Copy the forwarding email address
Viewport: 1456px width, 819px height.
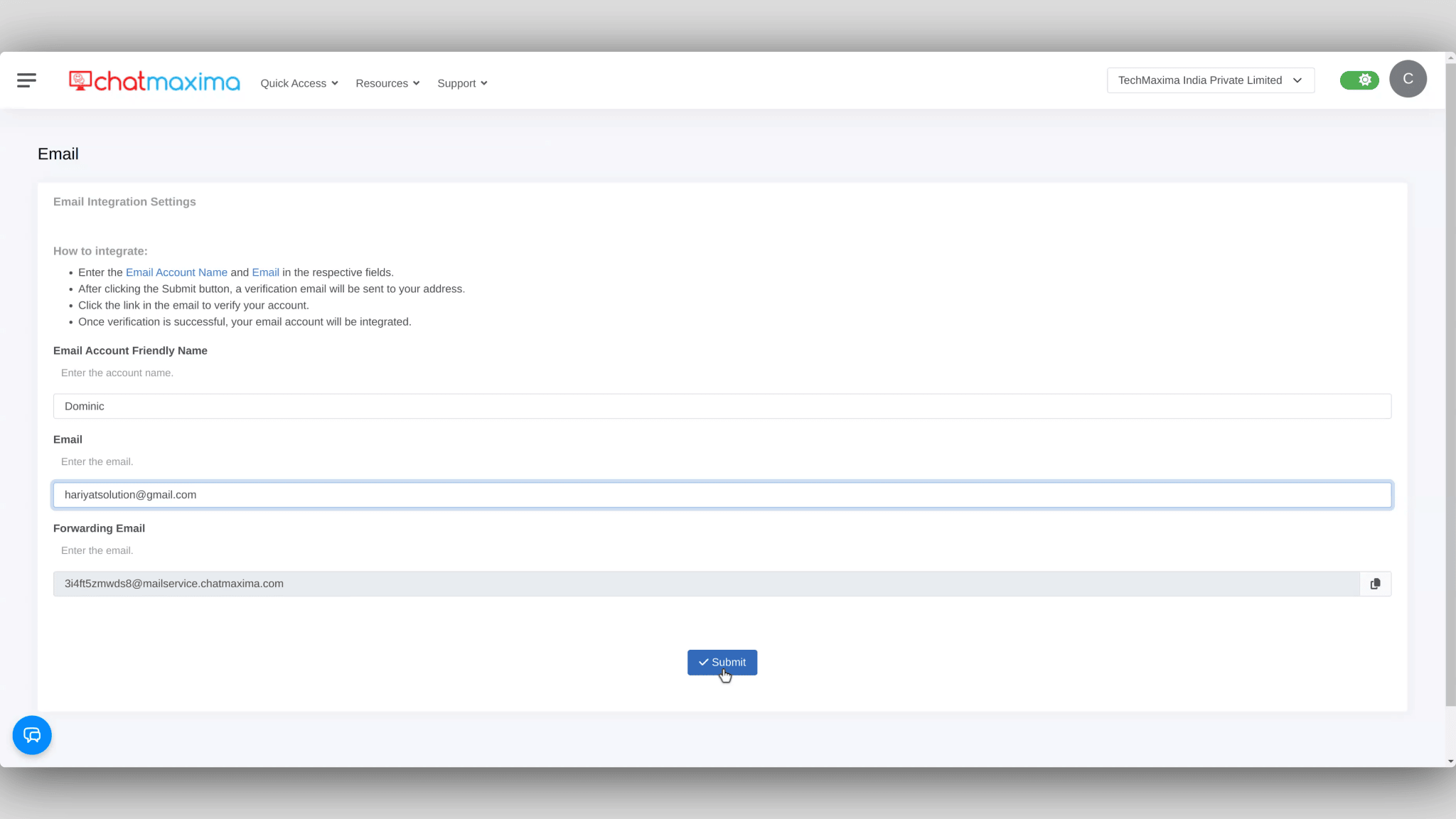[1375, 584]
